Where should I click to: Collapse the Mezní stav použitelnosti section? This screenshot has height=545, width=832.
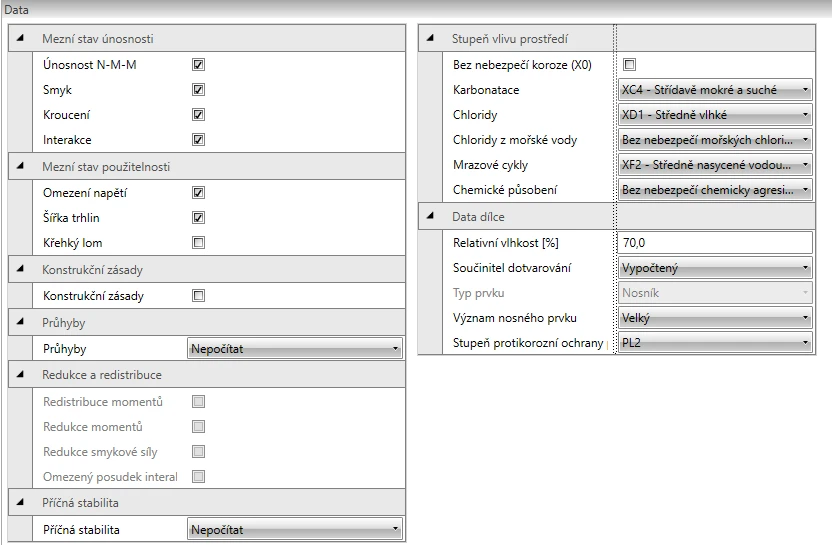(20, 166)
